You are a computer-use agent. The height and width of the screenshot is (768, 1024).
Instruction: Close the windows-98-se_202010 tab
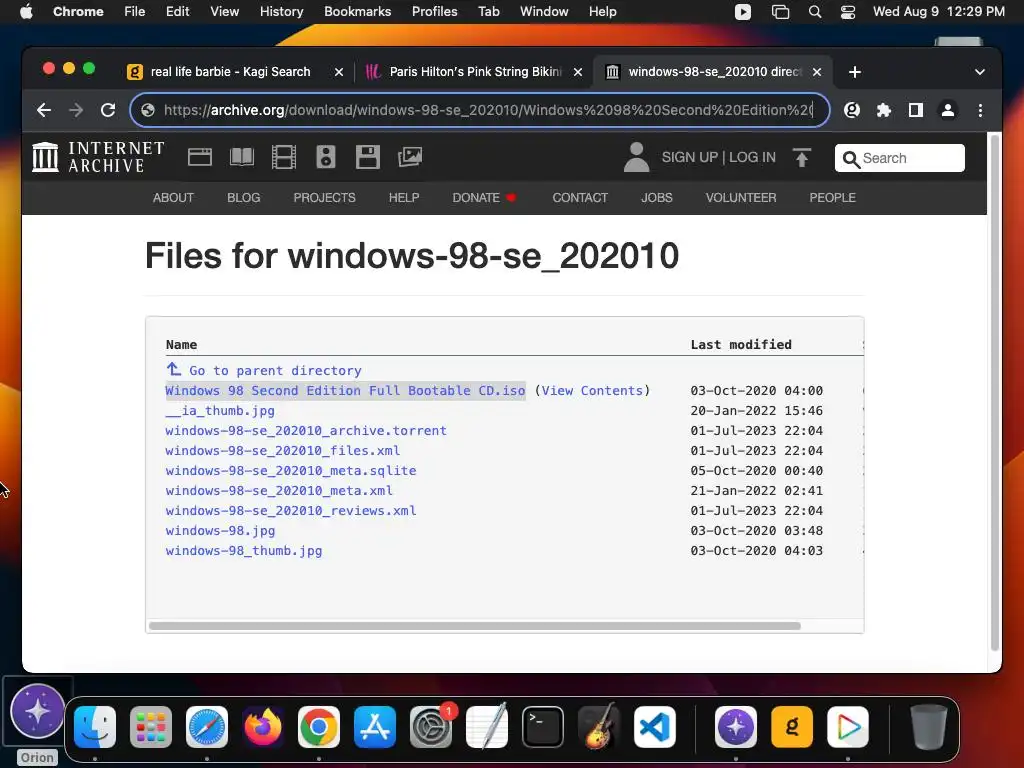click(816, 72)
